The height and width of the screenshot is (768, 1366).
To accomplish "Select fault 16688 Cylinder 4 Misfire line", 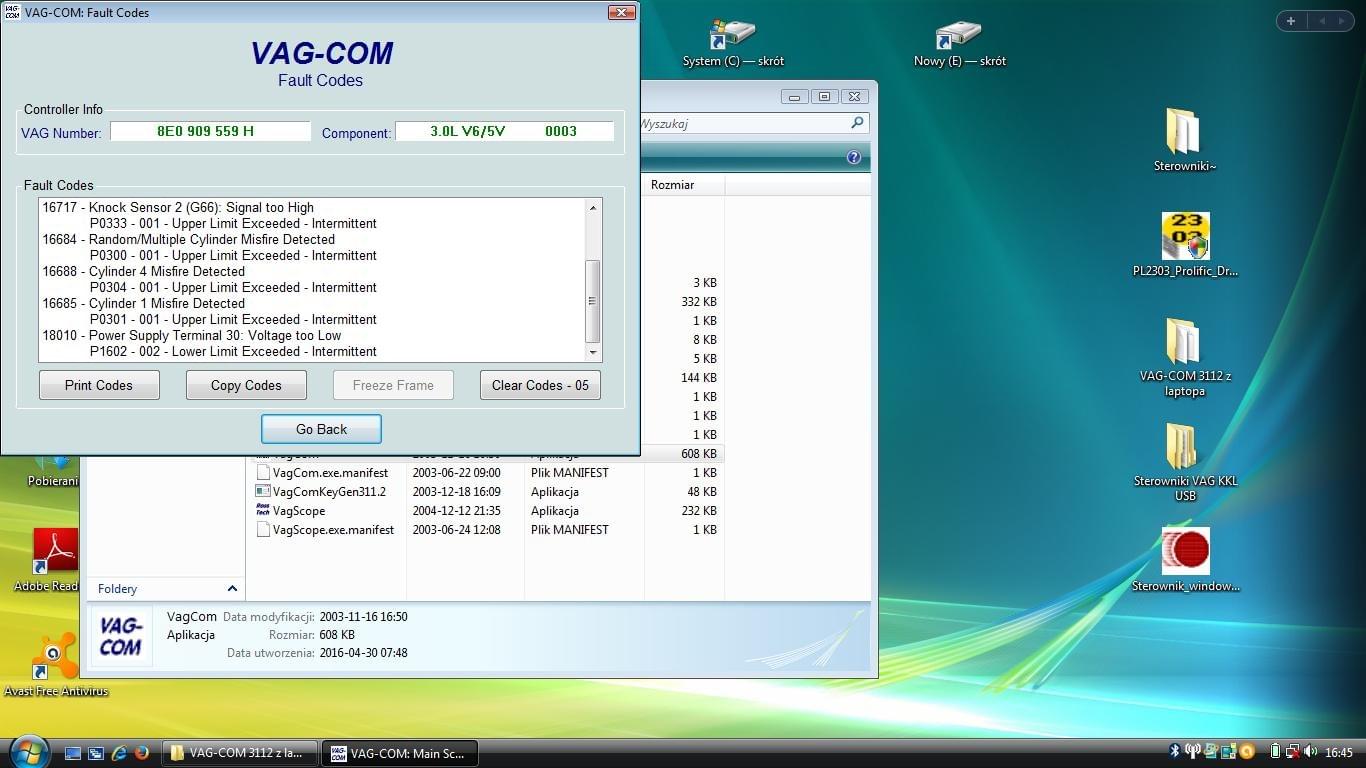I will point(143,271).
